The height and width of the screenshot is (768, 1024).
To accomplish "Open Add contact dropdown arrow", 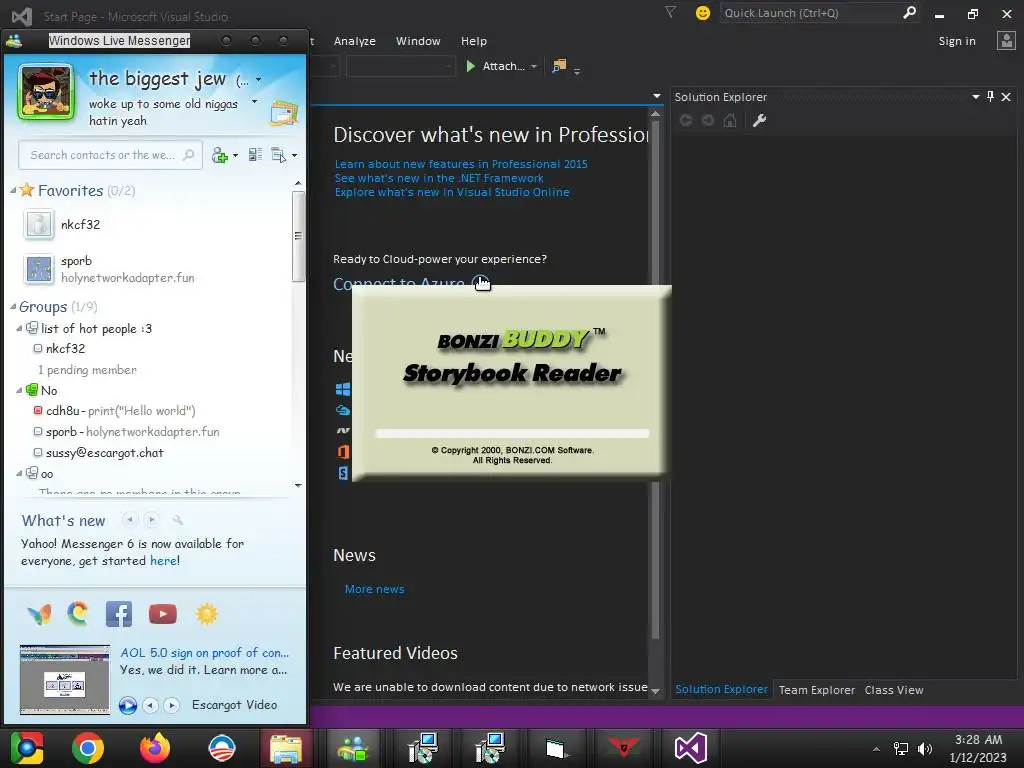I will point(235,155).
